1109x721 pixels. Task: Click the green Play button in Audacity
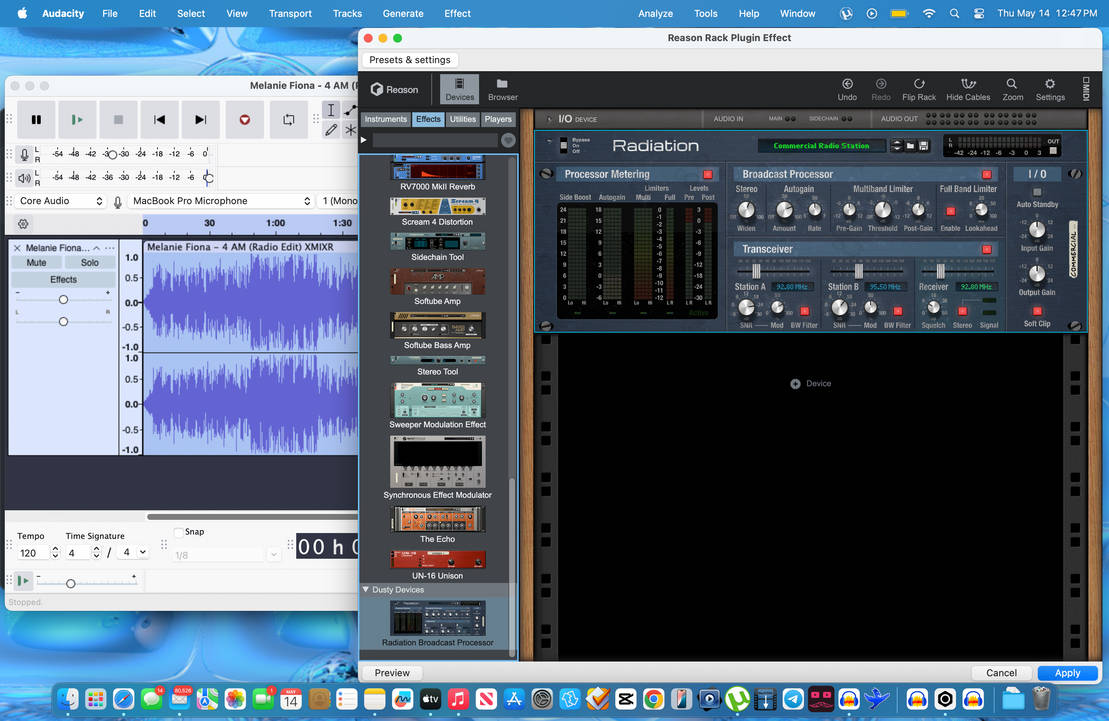[77, 120]
